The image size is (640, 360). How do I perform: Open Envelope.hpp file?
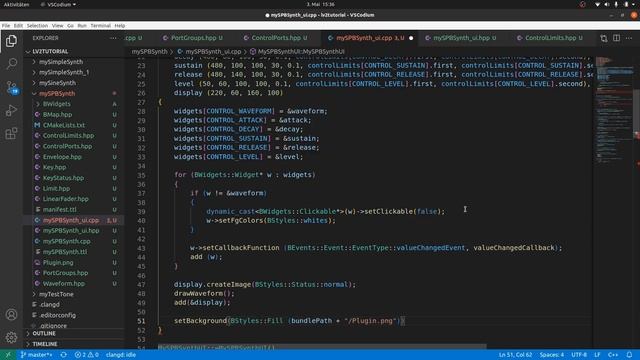tap(73, 157)
